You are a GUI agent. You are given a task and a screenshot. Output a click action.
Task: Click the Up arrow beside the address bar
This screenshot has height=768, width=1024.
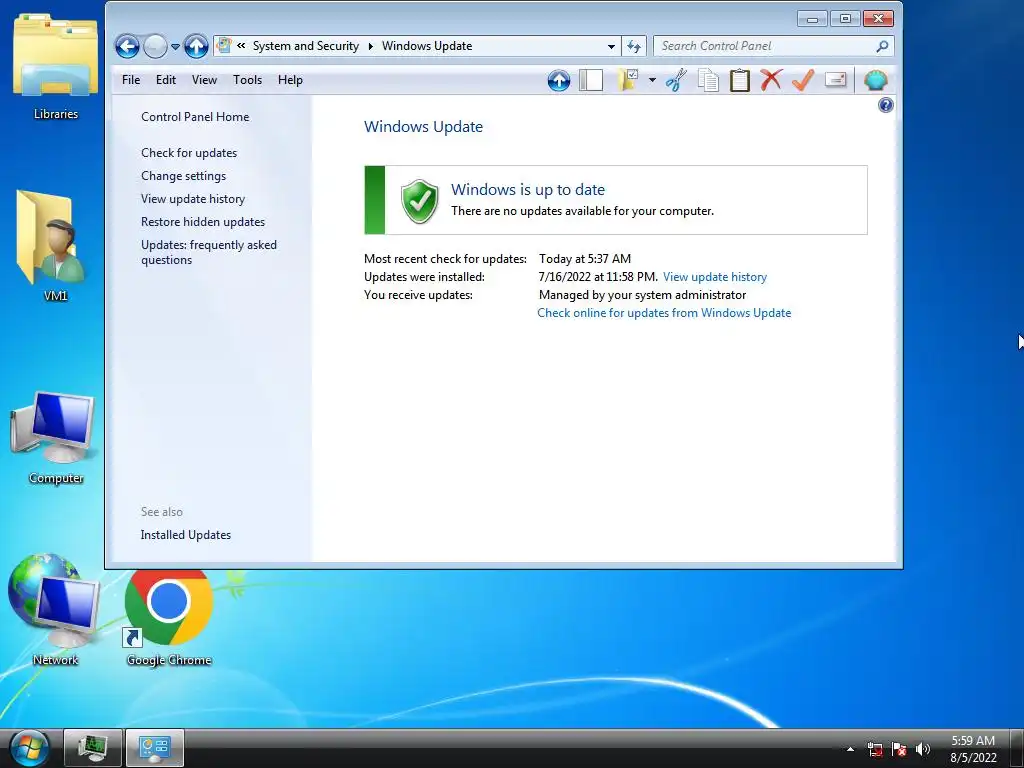(196, 46)
